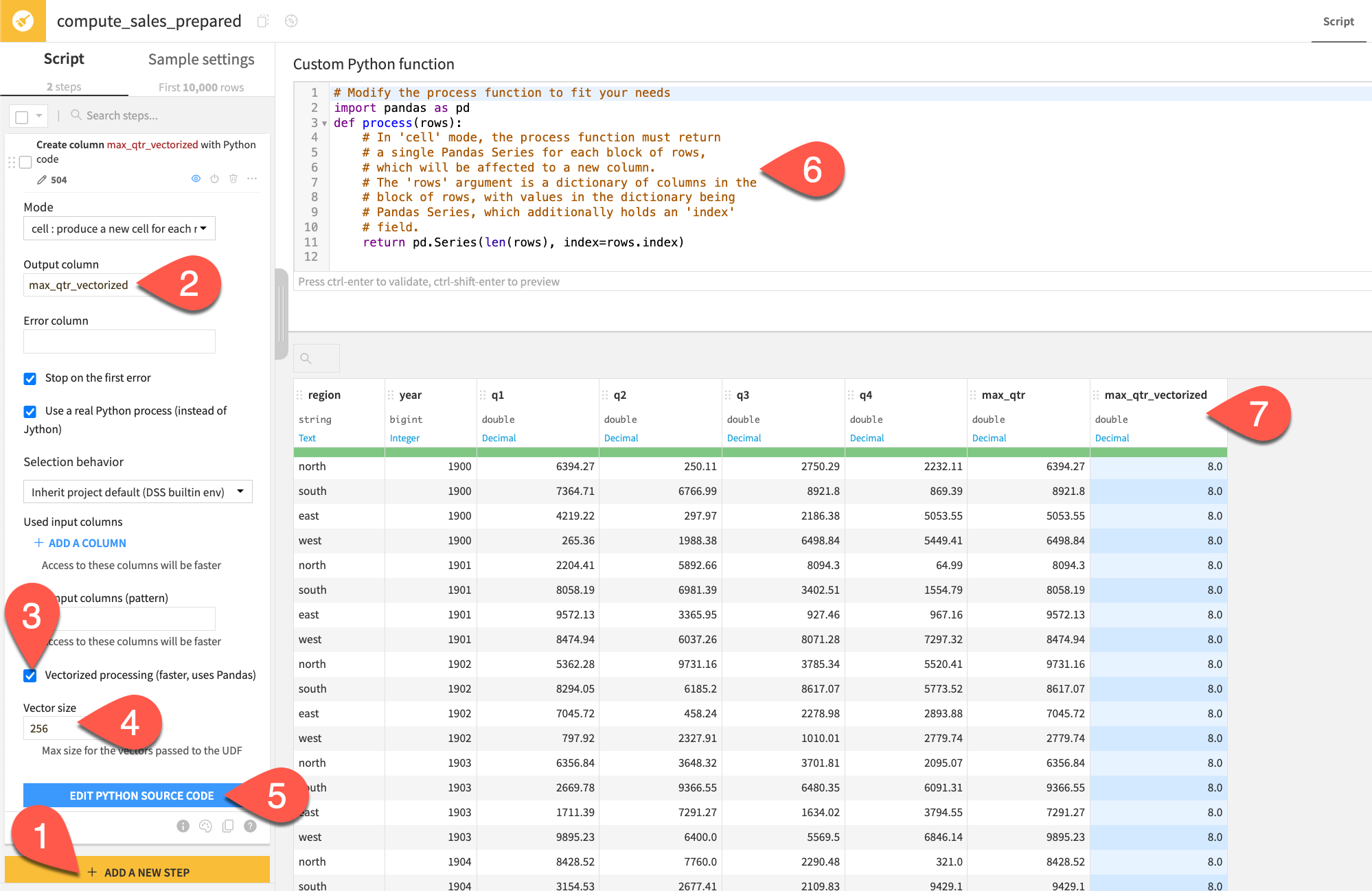1372x891 pixels.
Task: Click the max_qtr column drag handle
Action: [x=973, y=395]
